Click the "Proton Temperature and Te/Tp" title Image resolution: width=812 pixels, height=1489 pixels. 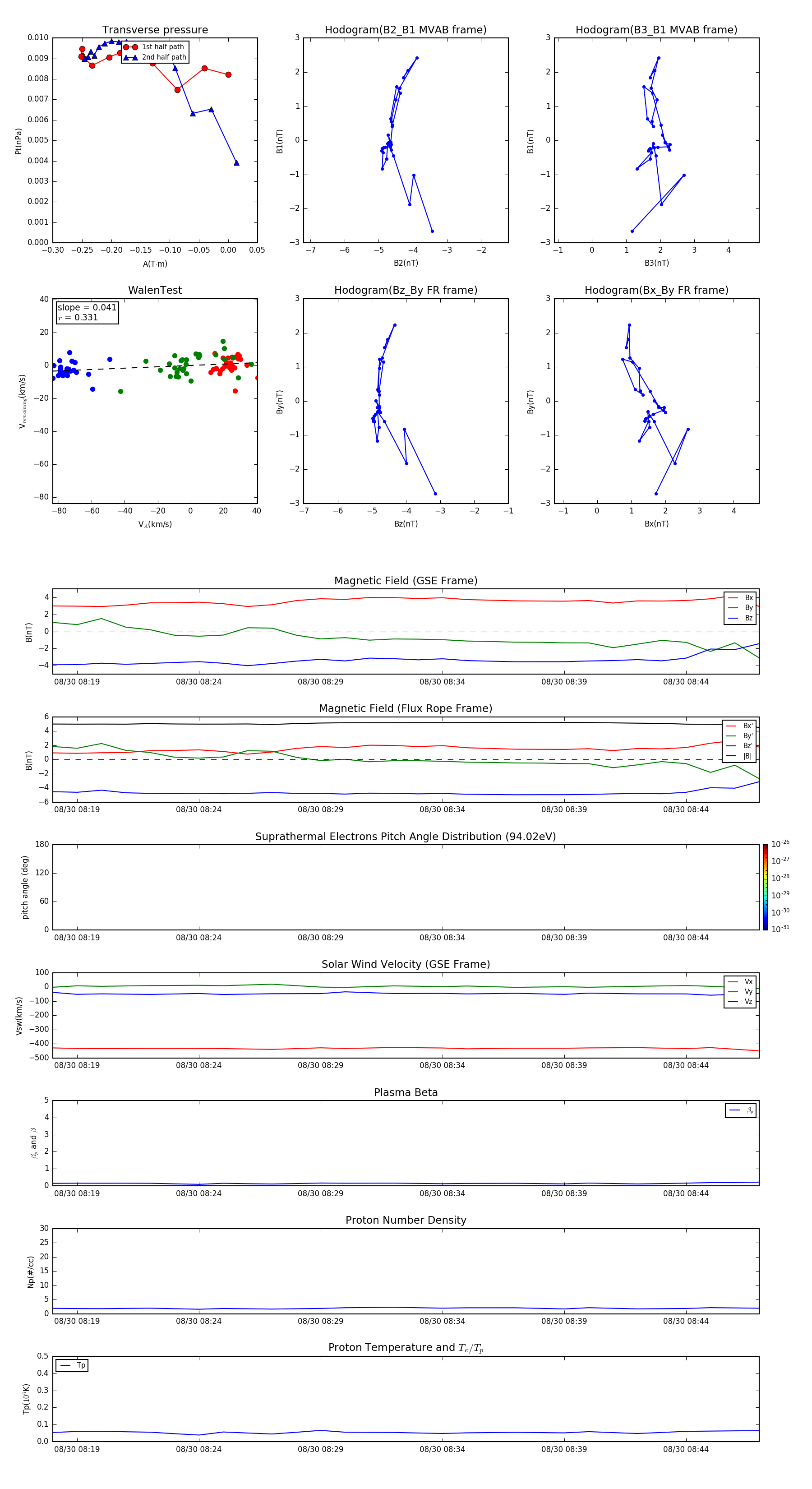(x=406, y=1348)
